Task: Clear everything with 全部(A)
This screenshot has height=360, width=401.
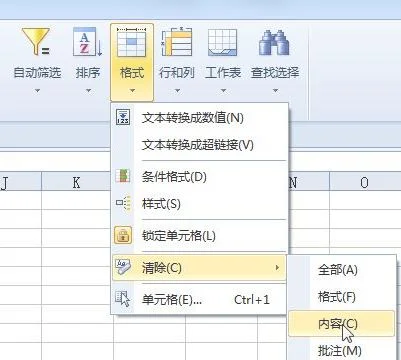Action: (x=342, y=269)
